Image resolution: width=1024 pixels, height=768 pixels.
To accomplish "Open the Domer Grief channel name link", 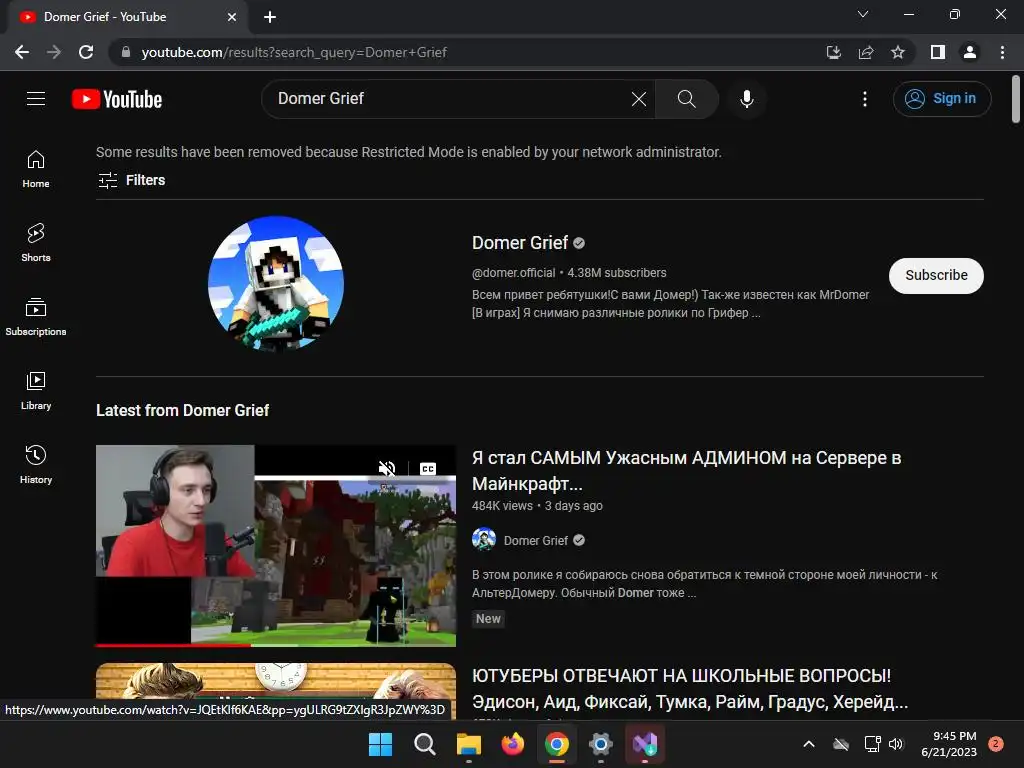I will tap(520, 243).
